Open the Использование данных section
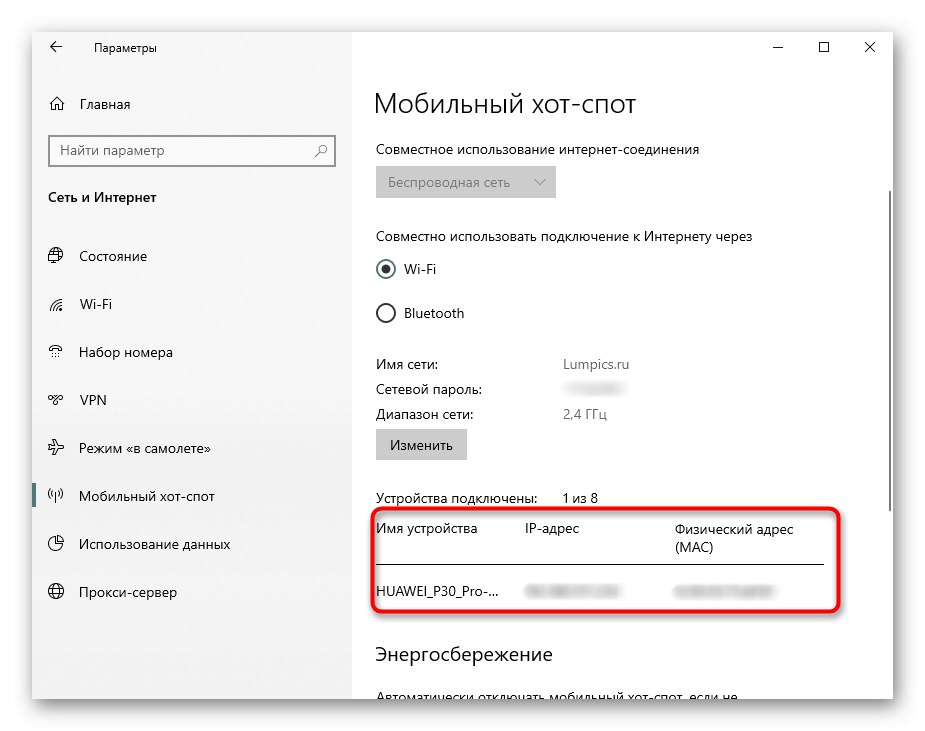This screenshot has width=925, height=731. (x=154, y=544)
